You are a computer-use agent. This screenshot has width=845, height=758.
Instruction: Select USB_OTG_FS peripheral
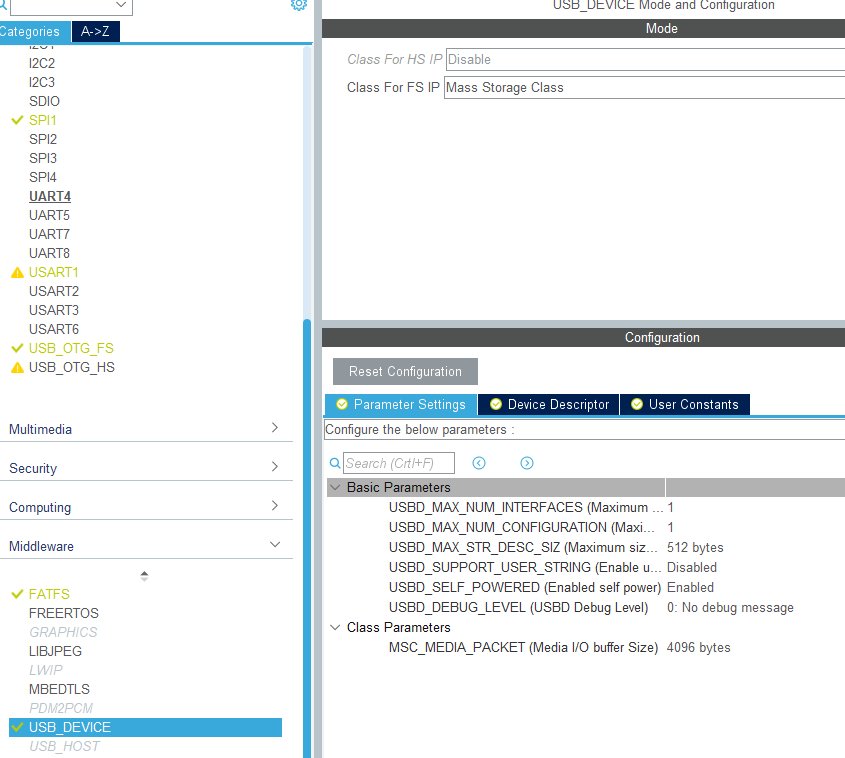71,349
